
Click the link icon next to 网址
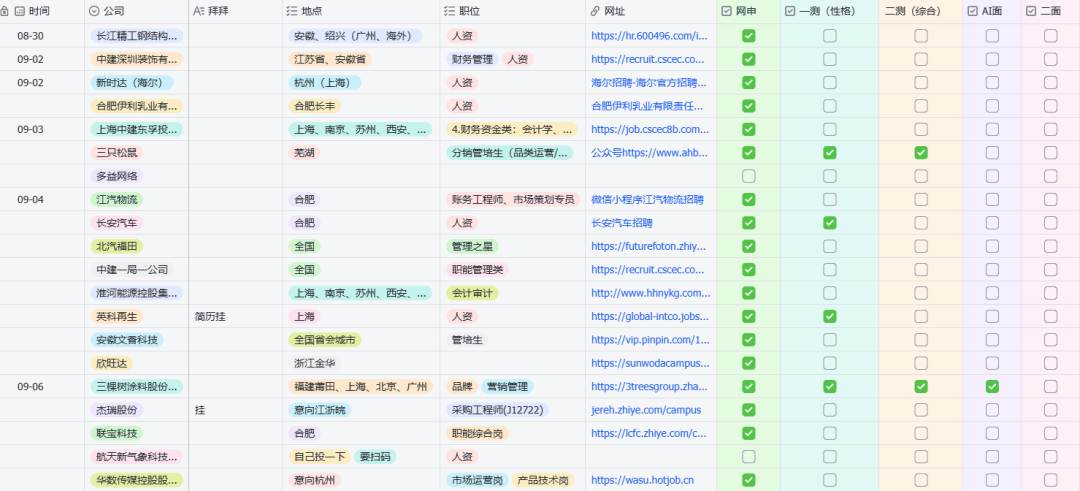[x=595, y=12]
